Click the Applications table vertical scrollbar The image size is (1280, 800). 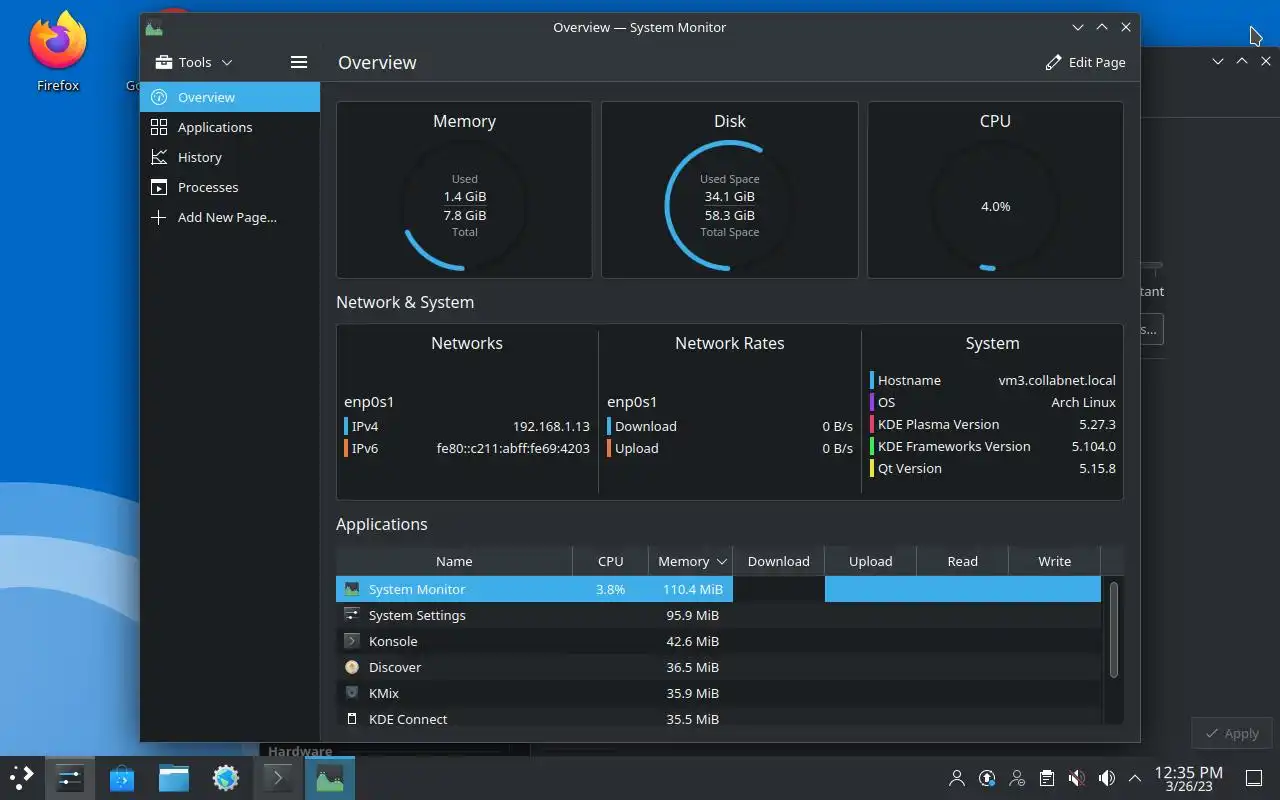[1113, 630]
